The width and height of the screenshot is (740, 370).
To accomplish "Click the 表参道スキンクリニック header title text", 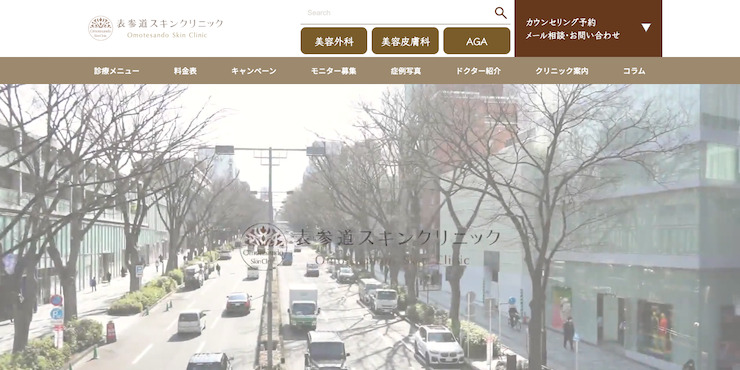I will [x=170, y=23].
